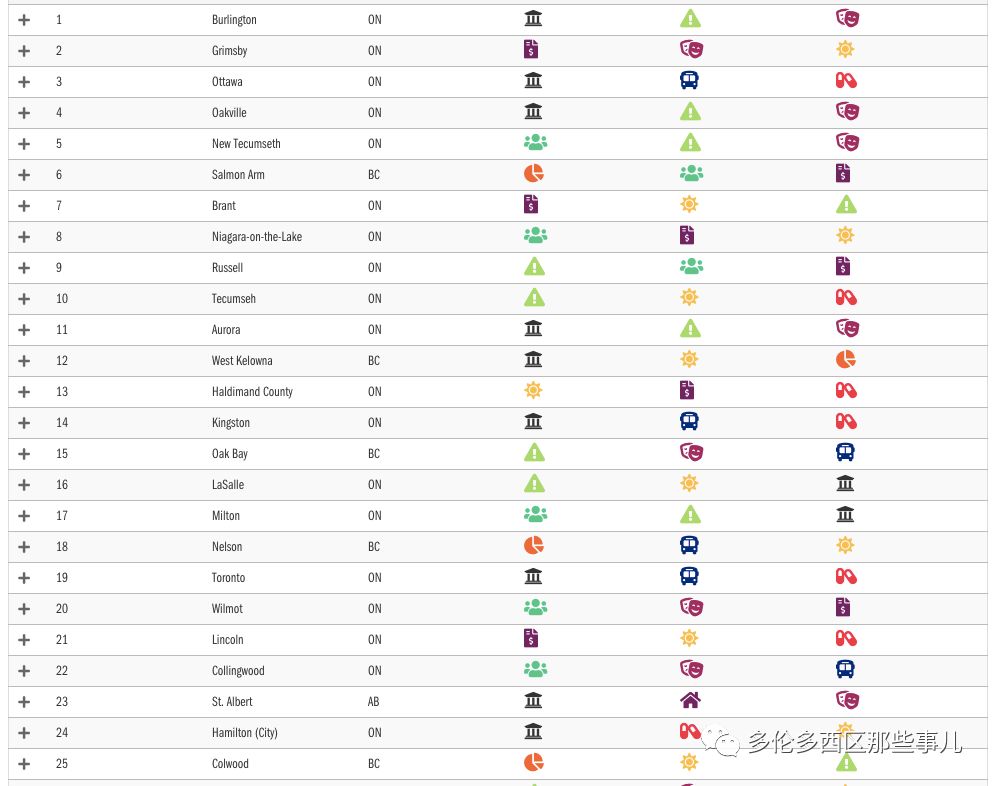Click the green warning triangle icon for Russell
Viewport: 995px width, 786px height.
(x=535, y=266)
